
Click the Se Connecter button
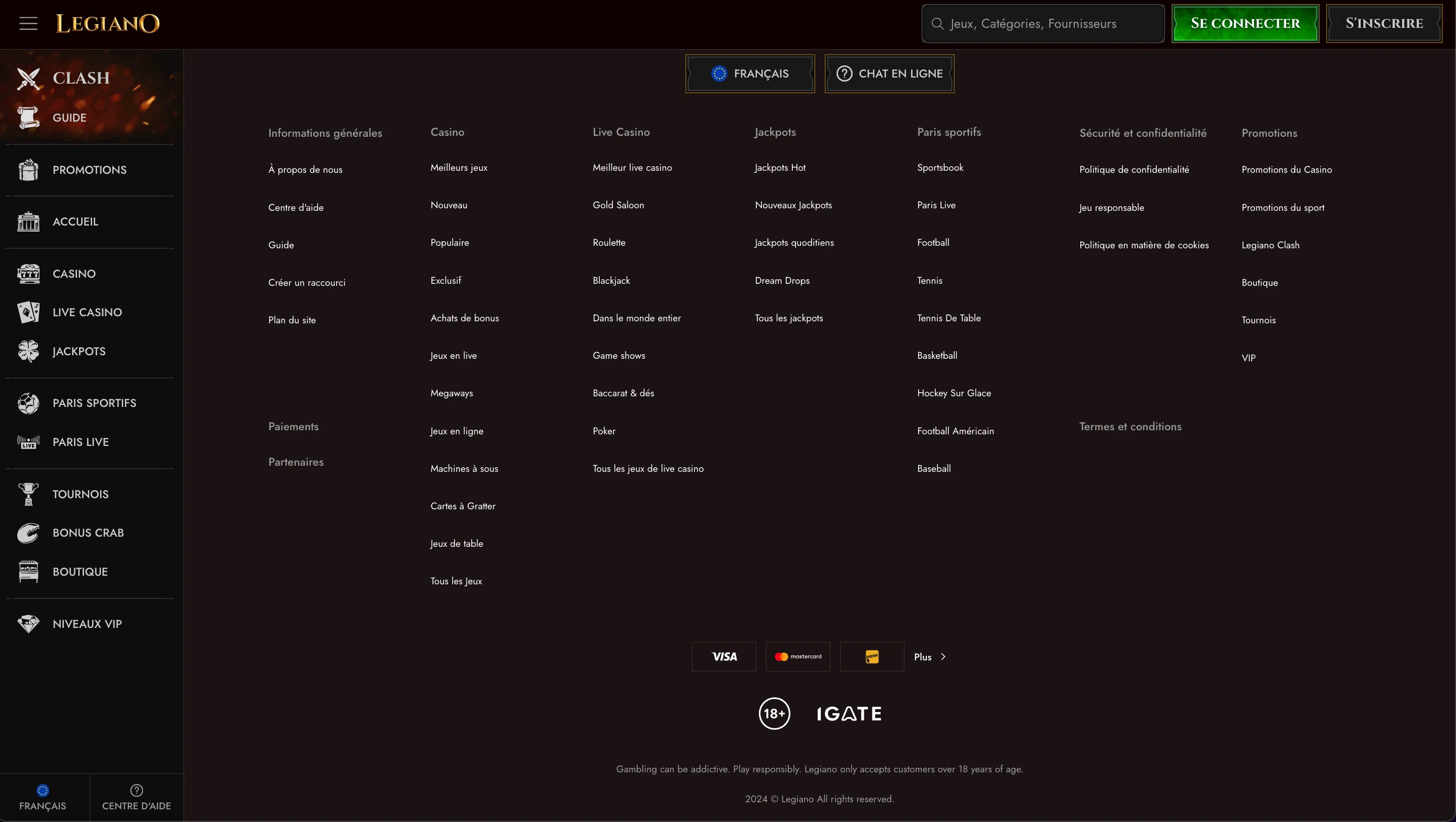[x=1245, y=23]
